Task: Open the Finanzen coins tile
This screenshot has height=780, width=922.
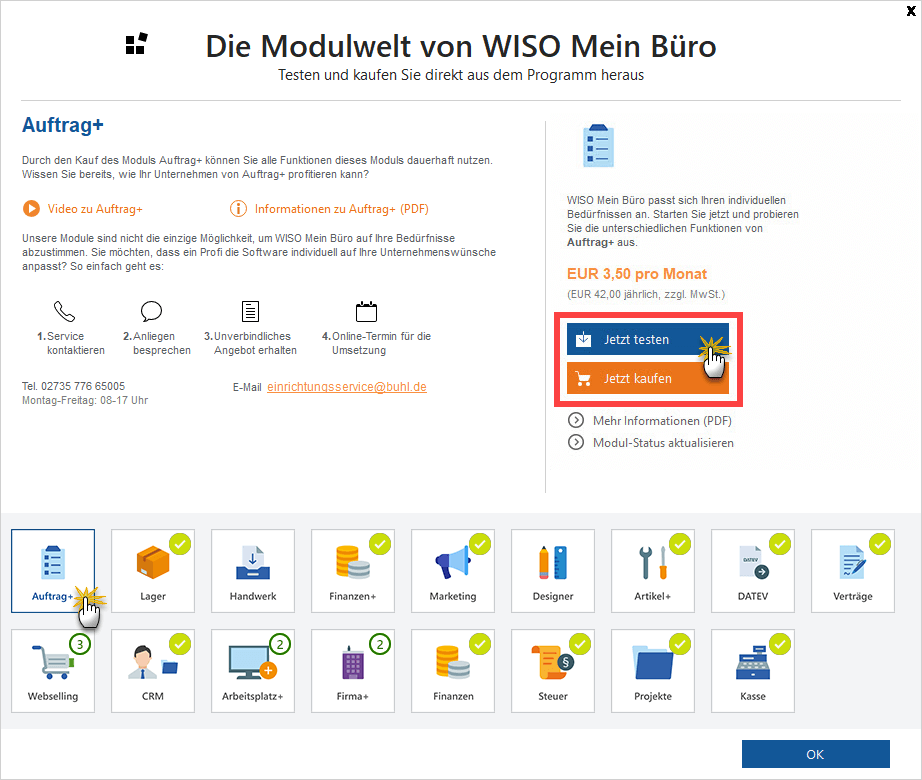Action: point(453,671)
